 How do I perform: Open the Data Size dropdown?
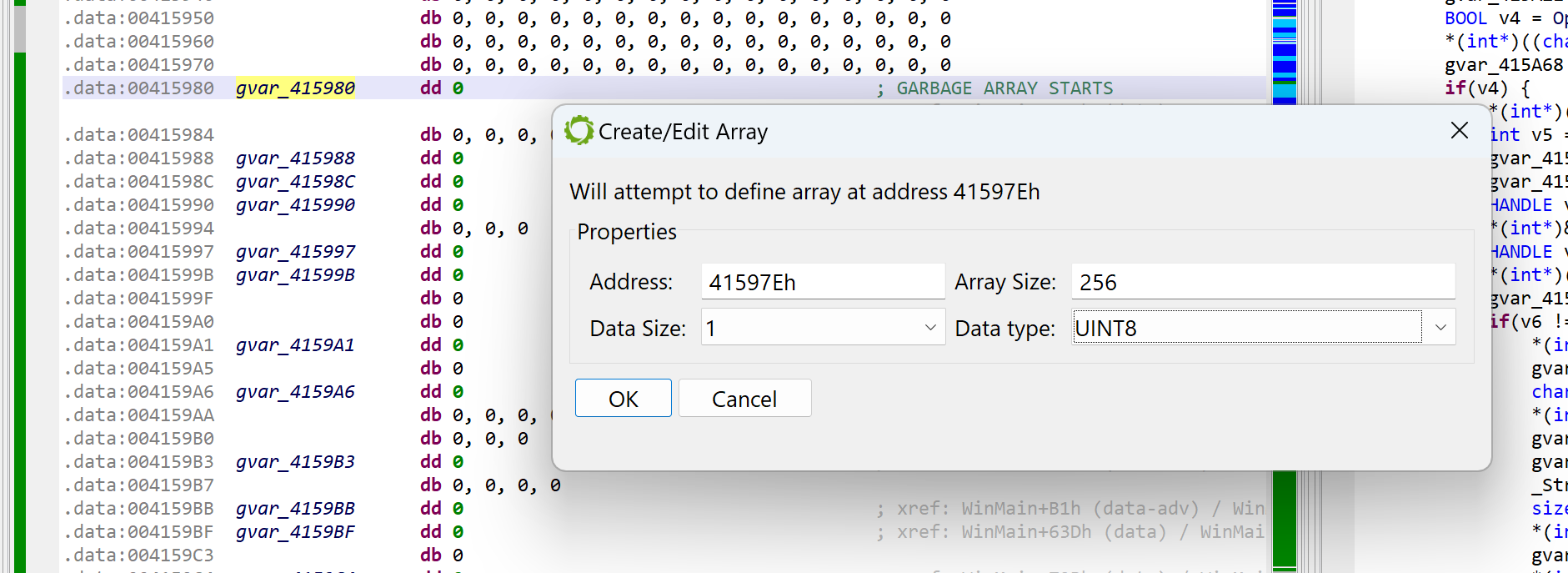tap(823, 328)
